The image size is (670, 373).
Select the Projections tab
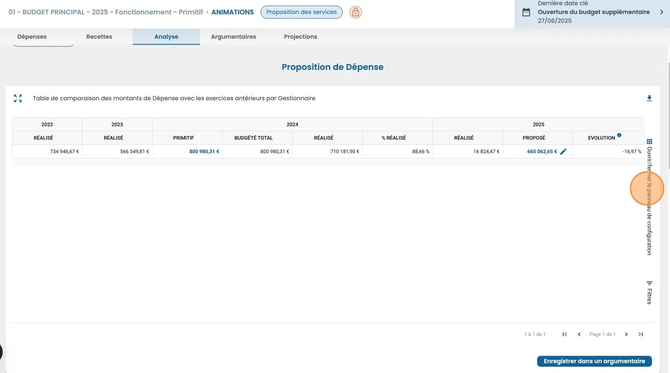click(300, 37)
